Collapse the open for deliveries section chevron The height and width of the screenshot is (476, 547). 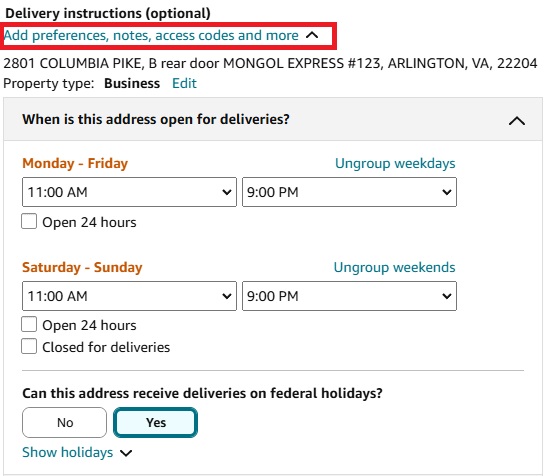point(517,121)
